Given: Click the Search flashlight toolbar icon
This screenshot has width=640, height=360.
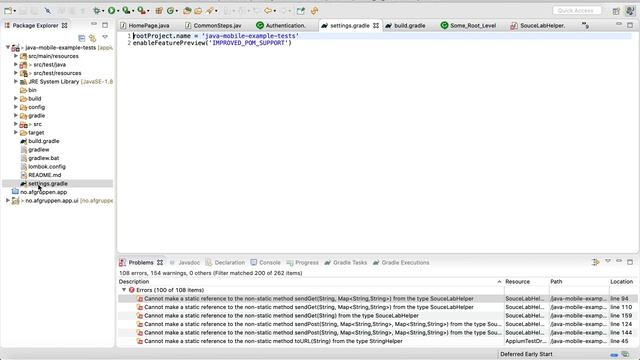Looking at the screenshot, I should (210, 11).
